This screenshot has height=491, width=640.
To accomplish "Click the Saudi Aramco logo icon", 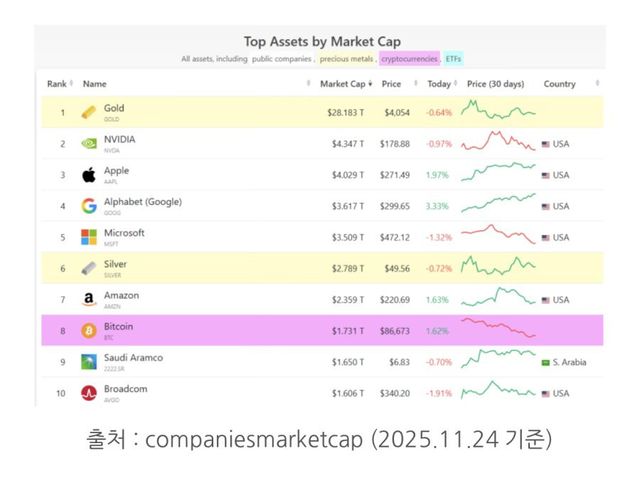I will coord(88,362).
